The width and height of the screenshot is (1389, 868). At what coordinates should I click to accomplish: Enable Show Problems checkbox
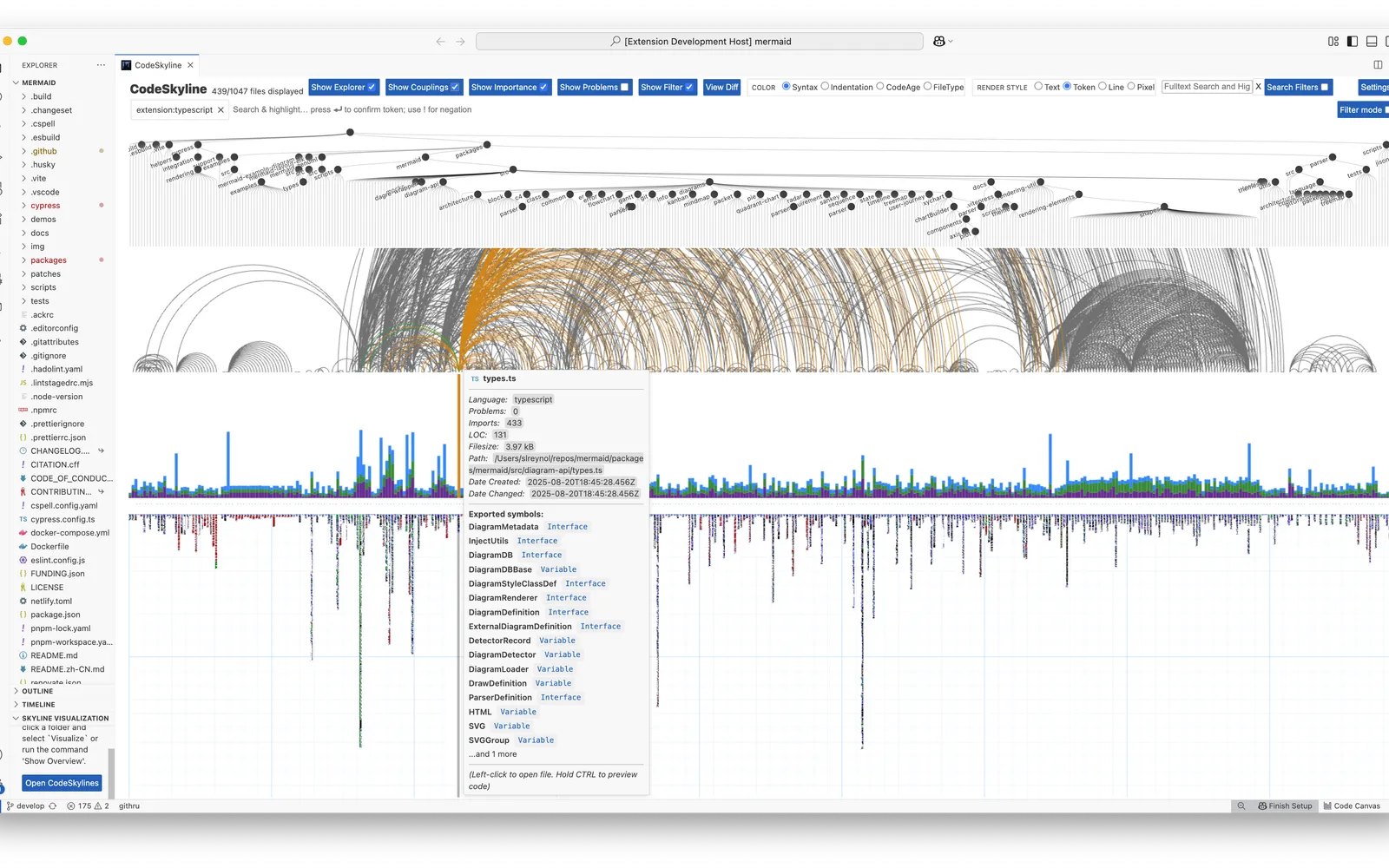[x=624, y=87]
